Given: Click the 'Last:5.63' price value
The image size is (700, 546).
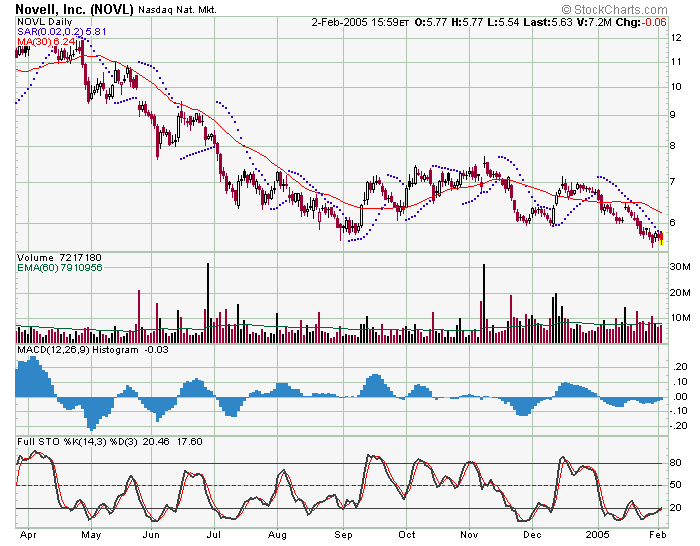Looking at the screenshot, I should coord(548,22).
